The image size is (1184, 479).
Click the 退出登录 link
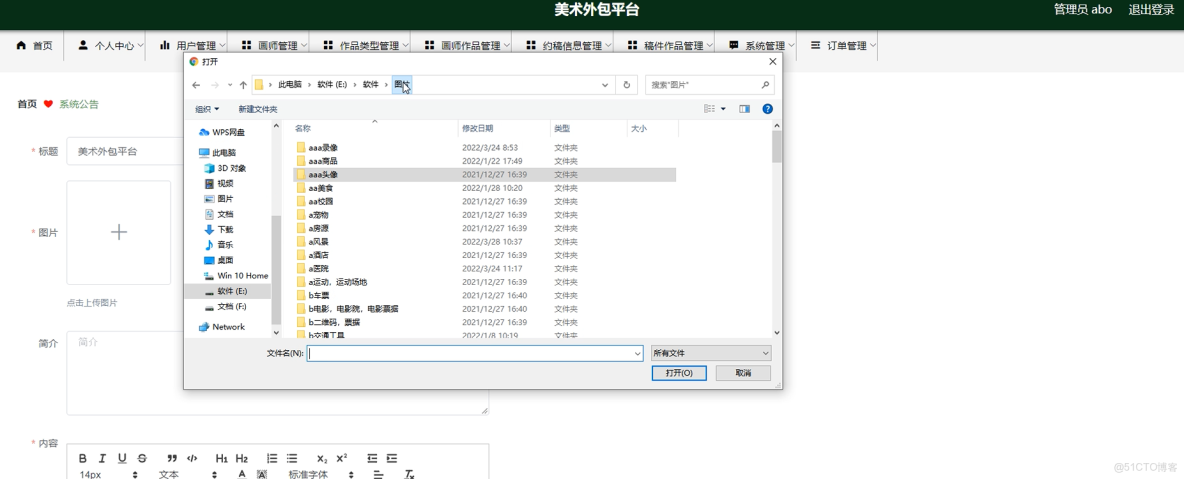point(1151,10)
